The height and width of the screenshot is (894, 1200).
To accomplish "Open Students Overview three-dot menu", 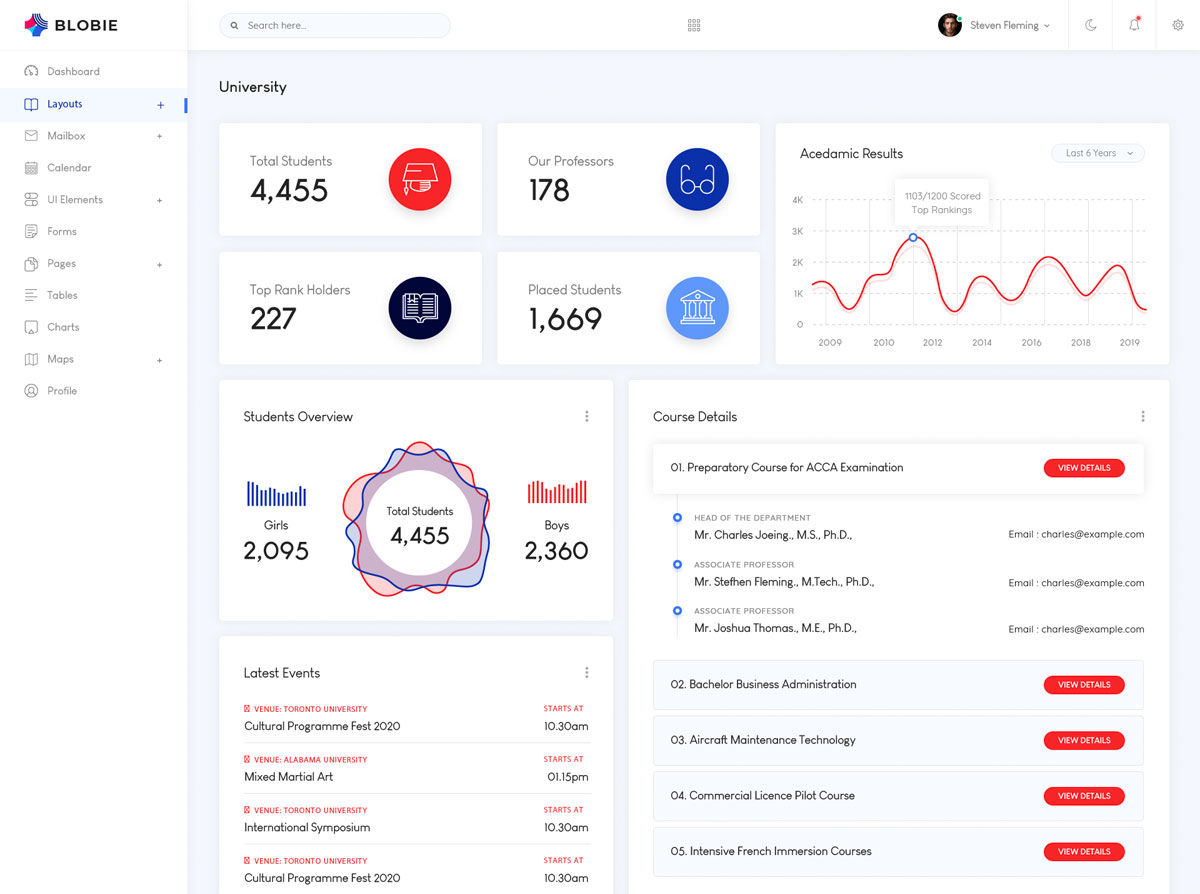I will [x=586, y=417].
